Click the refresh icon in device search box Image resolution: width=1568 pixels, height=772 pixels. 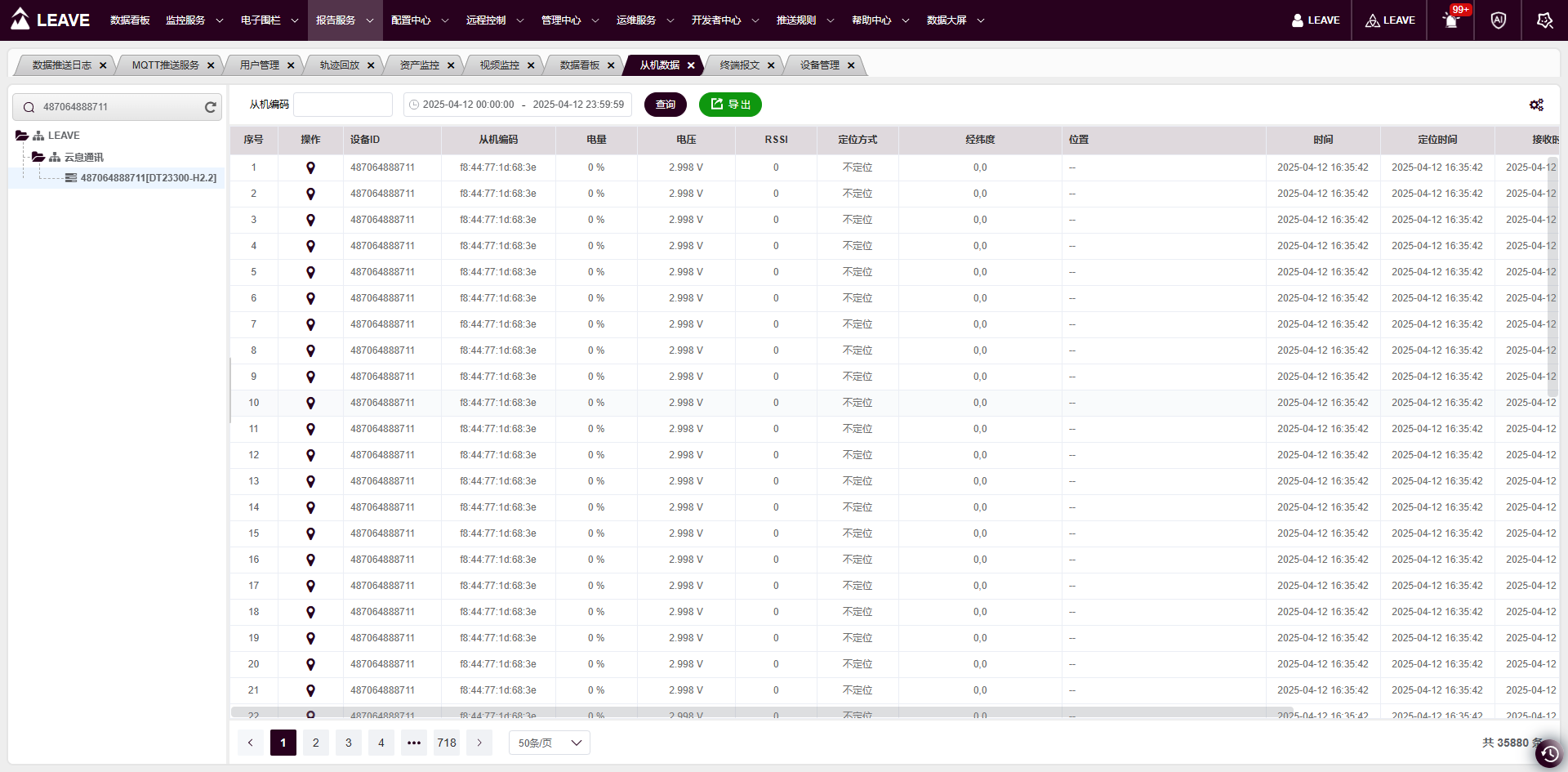pos(210,107)
